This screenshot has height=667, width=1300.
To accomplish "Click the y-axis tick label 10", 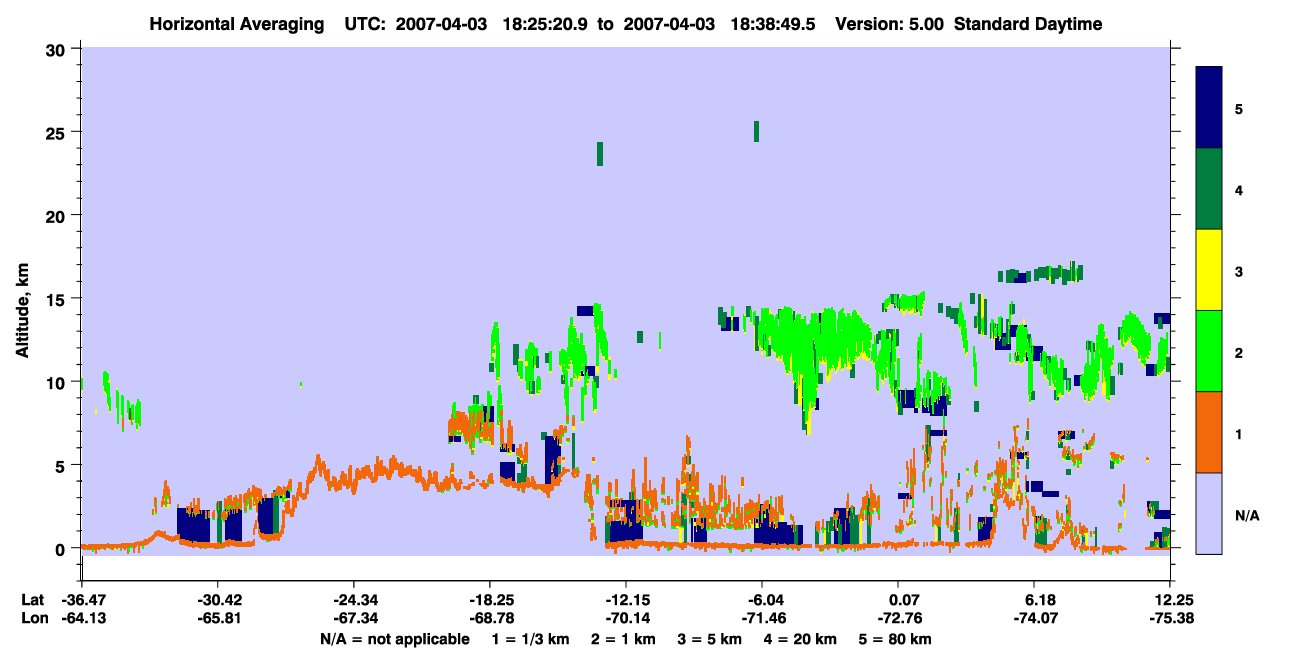I will point(58,382).
